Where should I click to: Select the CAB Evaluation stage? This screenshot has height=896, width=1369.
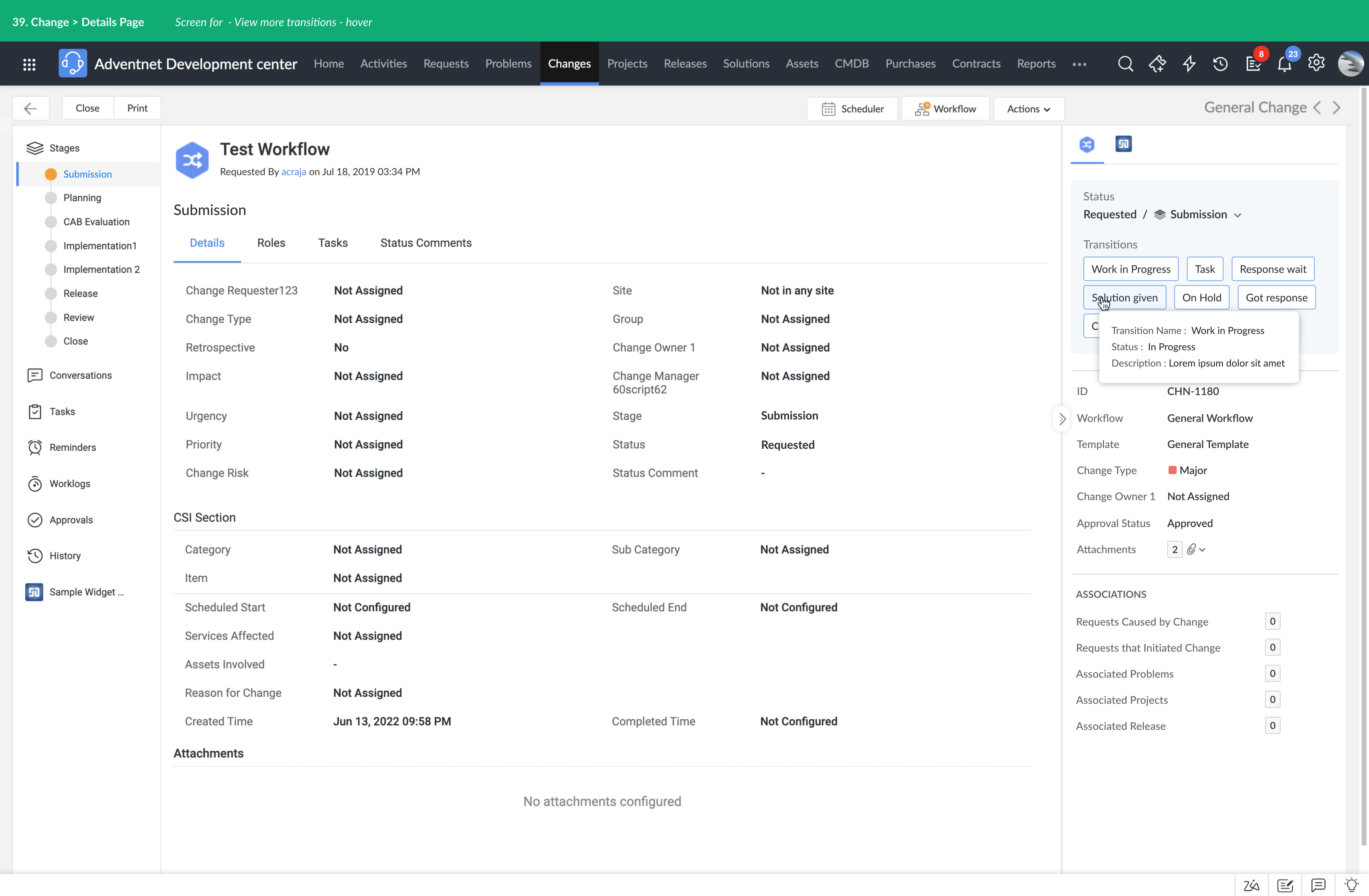point(96,222)
